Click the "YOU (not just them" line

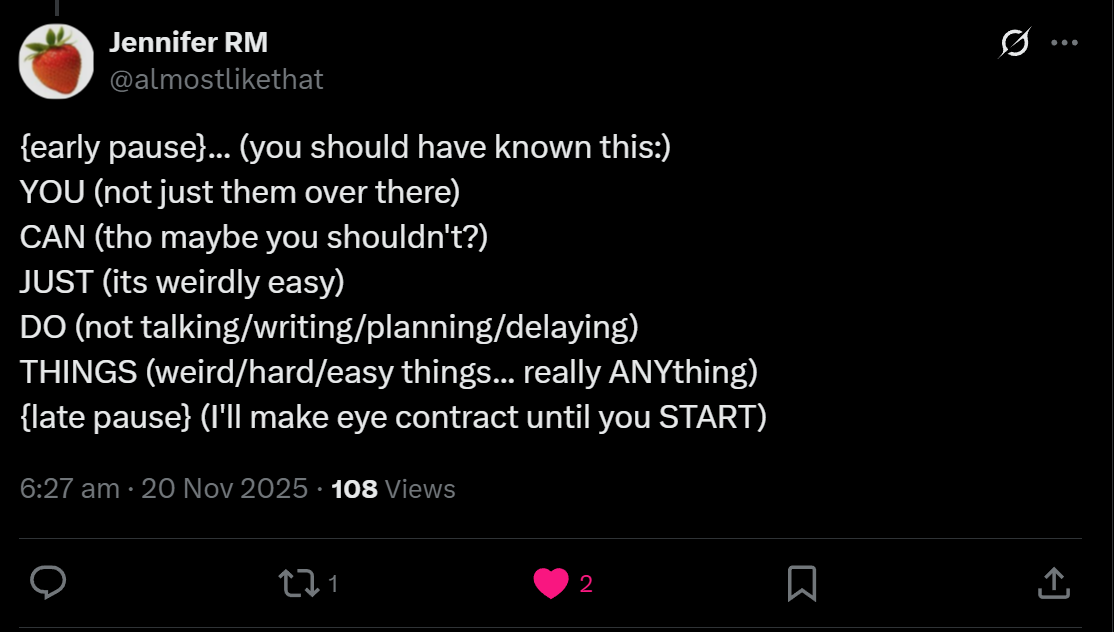tap(239, 192)
